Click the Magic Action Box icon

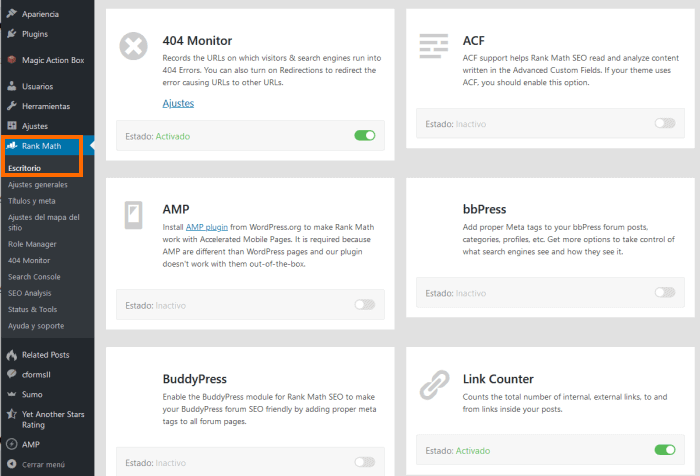point(12,60)
